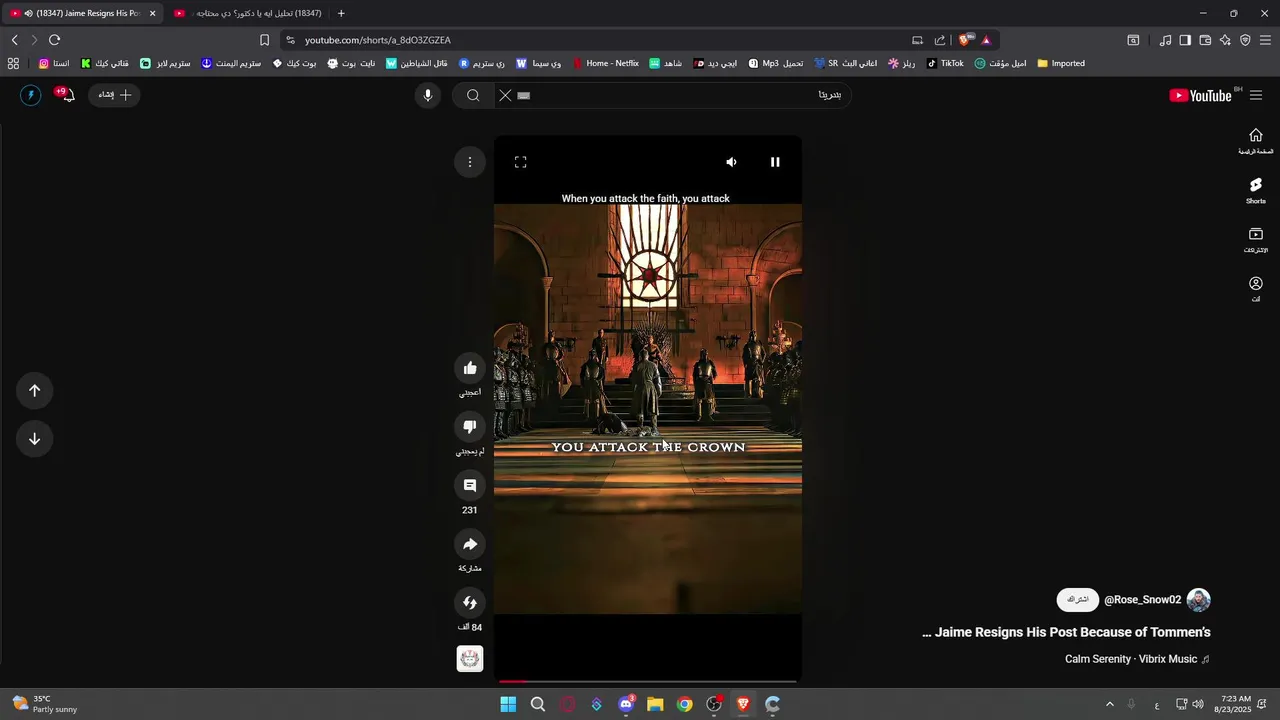Screen dimensions: 1280x720
Task: Open the YouTube hamburger guide menu
Action: pyautogui.click(x=1256, y=95)
